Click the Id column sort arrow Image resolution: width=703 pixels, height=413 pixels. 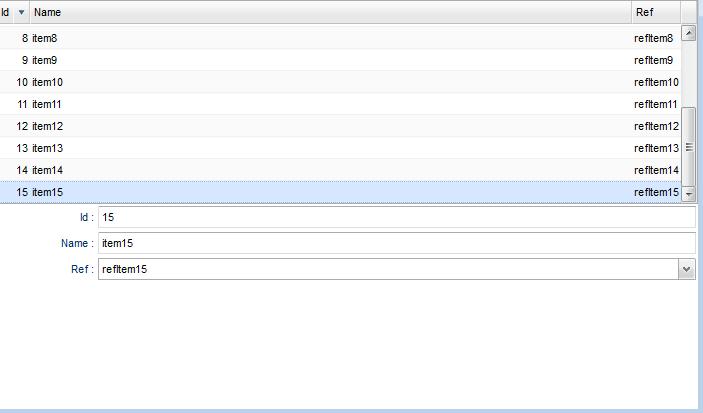click(21, 12)
